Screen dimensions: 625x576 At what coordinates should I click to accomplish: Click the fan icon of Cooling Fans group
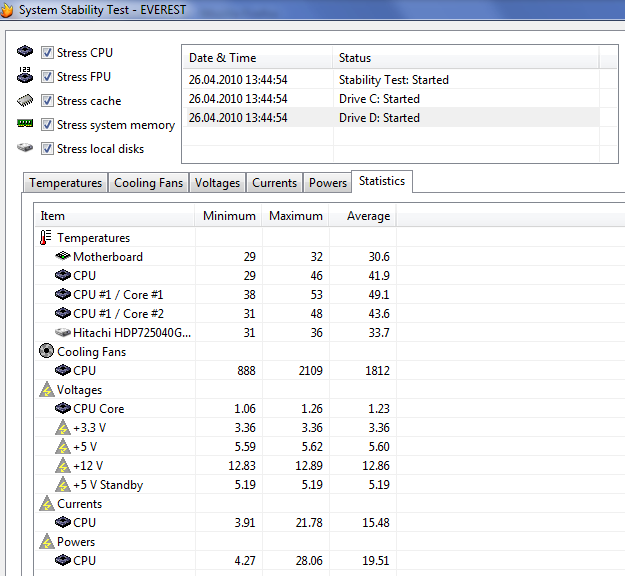click(46, 351)
